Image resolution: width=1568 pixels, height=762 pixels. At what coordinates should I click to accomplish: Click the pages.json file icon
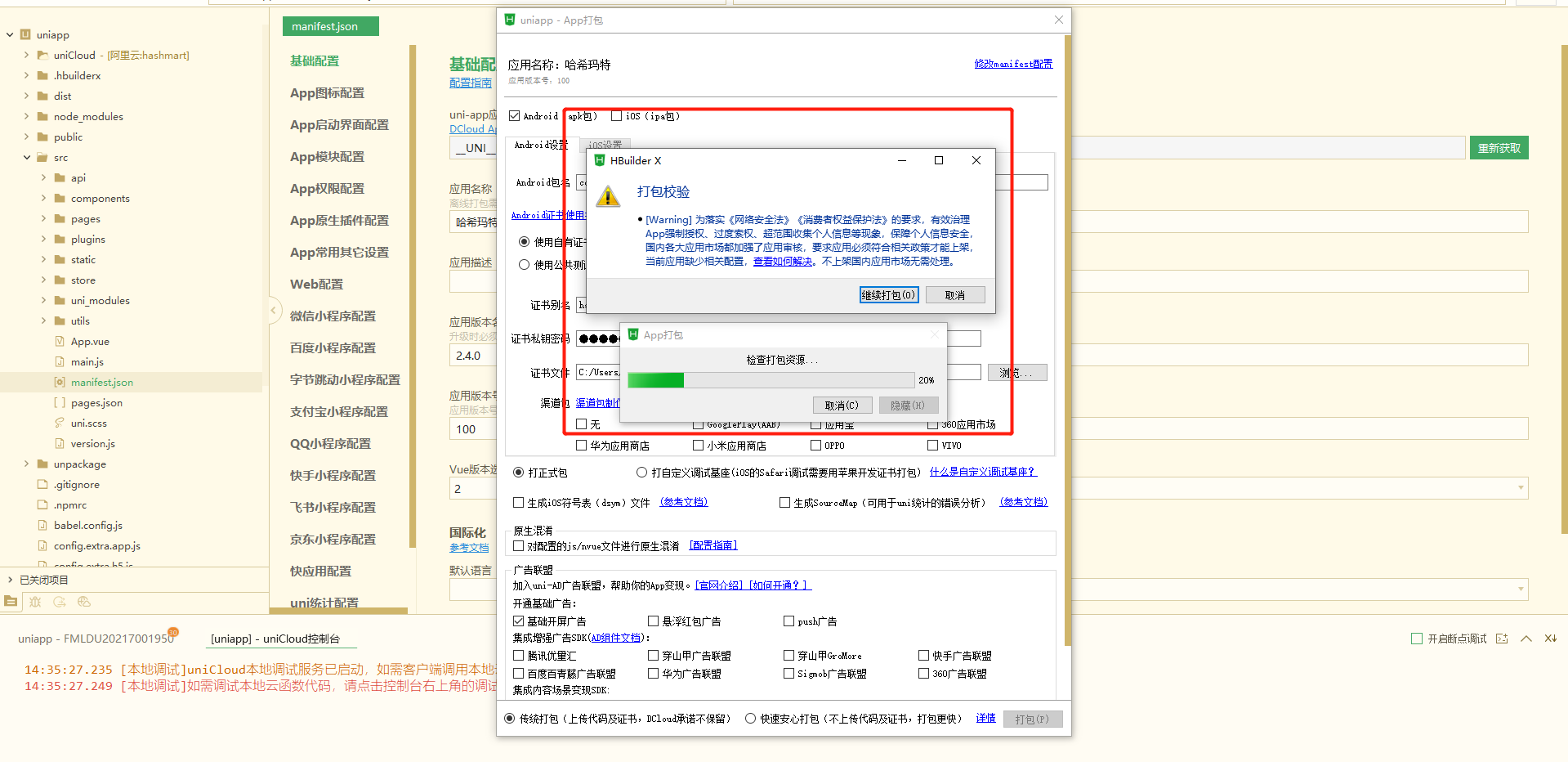coord(60,402)
